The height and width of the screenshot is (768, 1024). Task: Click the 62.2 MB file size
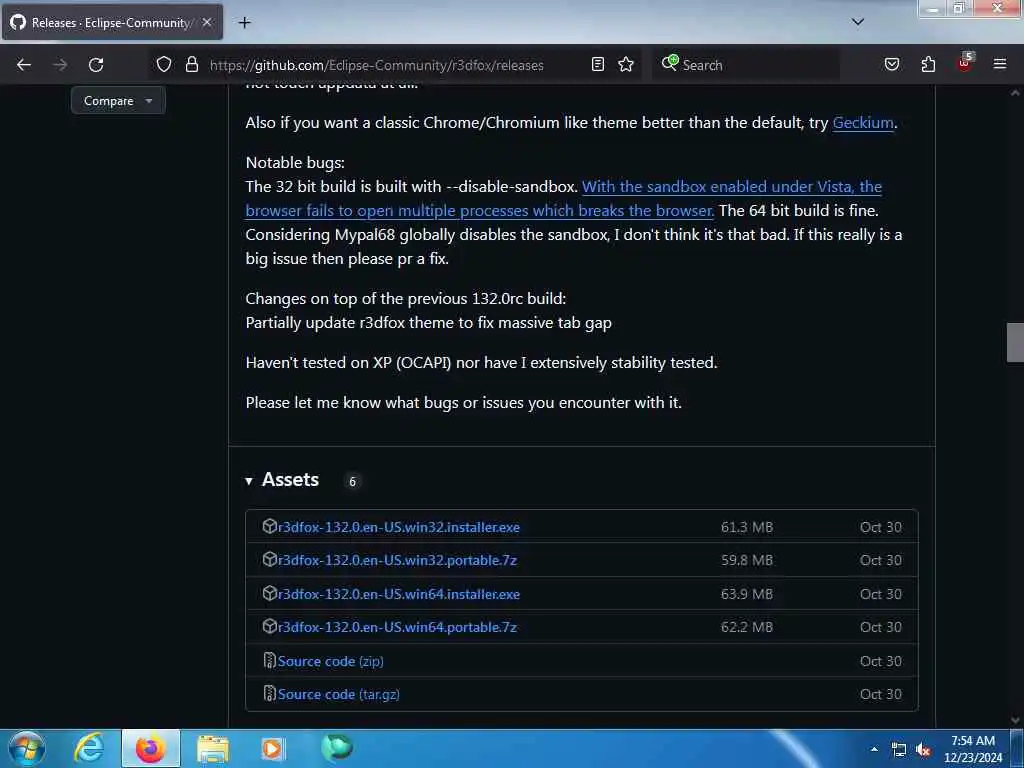tap(747, 627)
